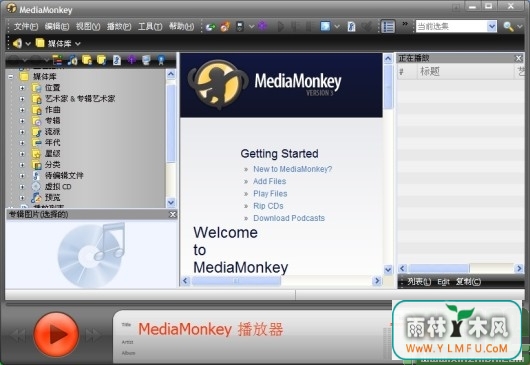Screen dimensions: 530x365
Task: Click the greyed-out play icon in the toolbar
Action: pos(281,26)
